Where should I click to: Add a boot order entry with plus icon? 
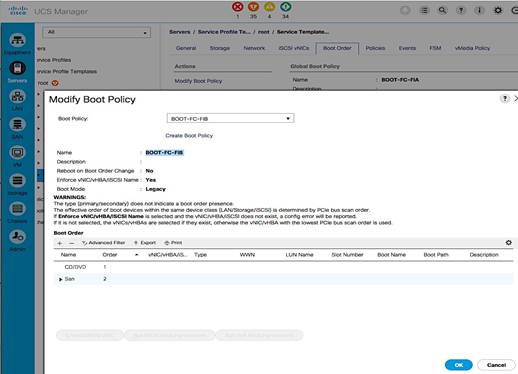60,243
